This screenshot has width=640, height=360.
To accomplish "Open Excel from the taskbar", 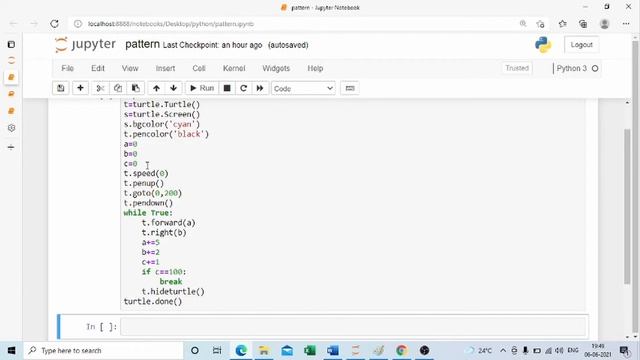I will click(310, 350).
